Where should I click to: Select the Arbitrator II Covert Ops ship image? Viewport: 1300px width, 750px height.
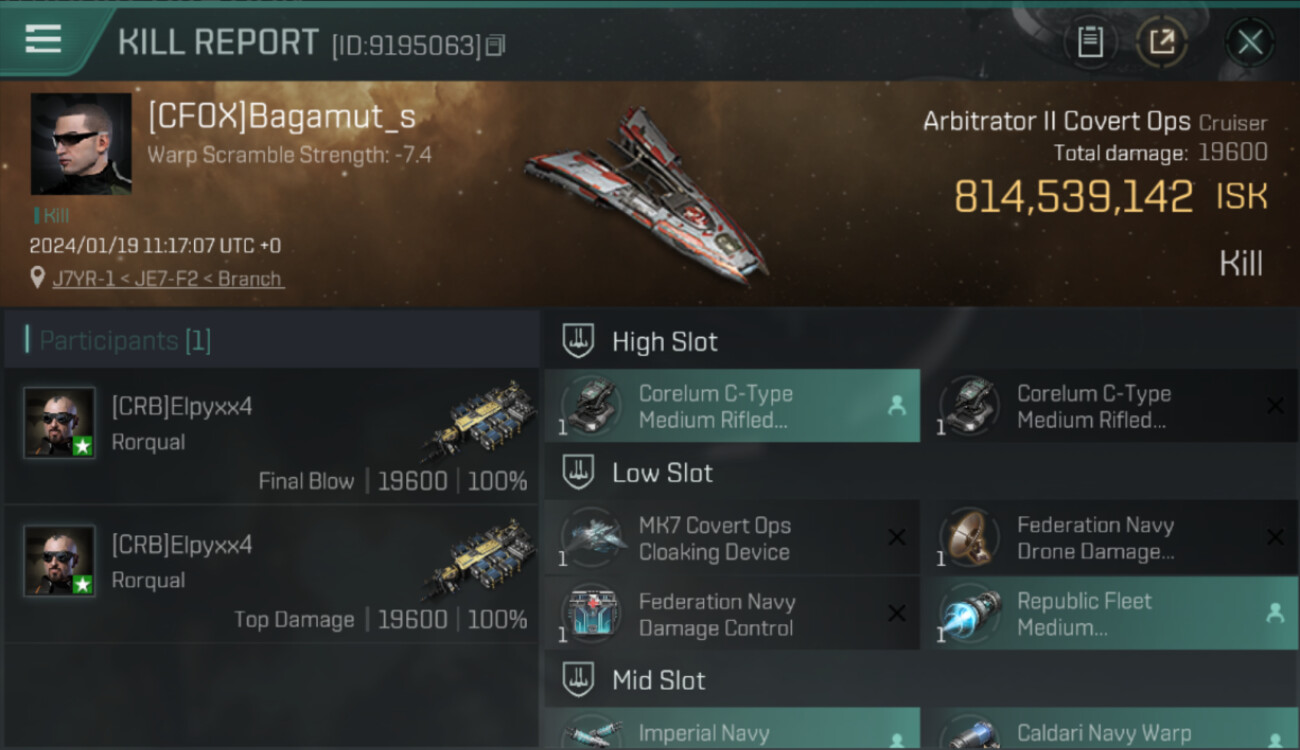(645, 192)
